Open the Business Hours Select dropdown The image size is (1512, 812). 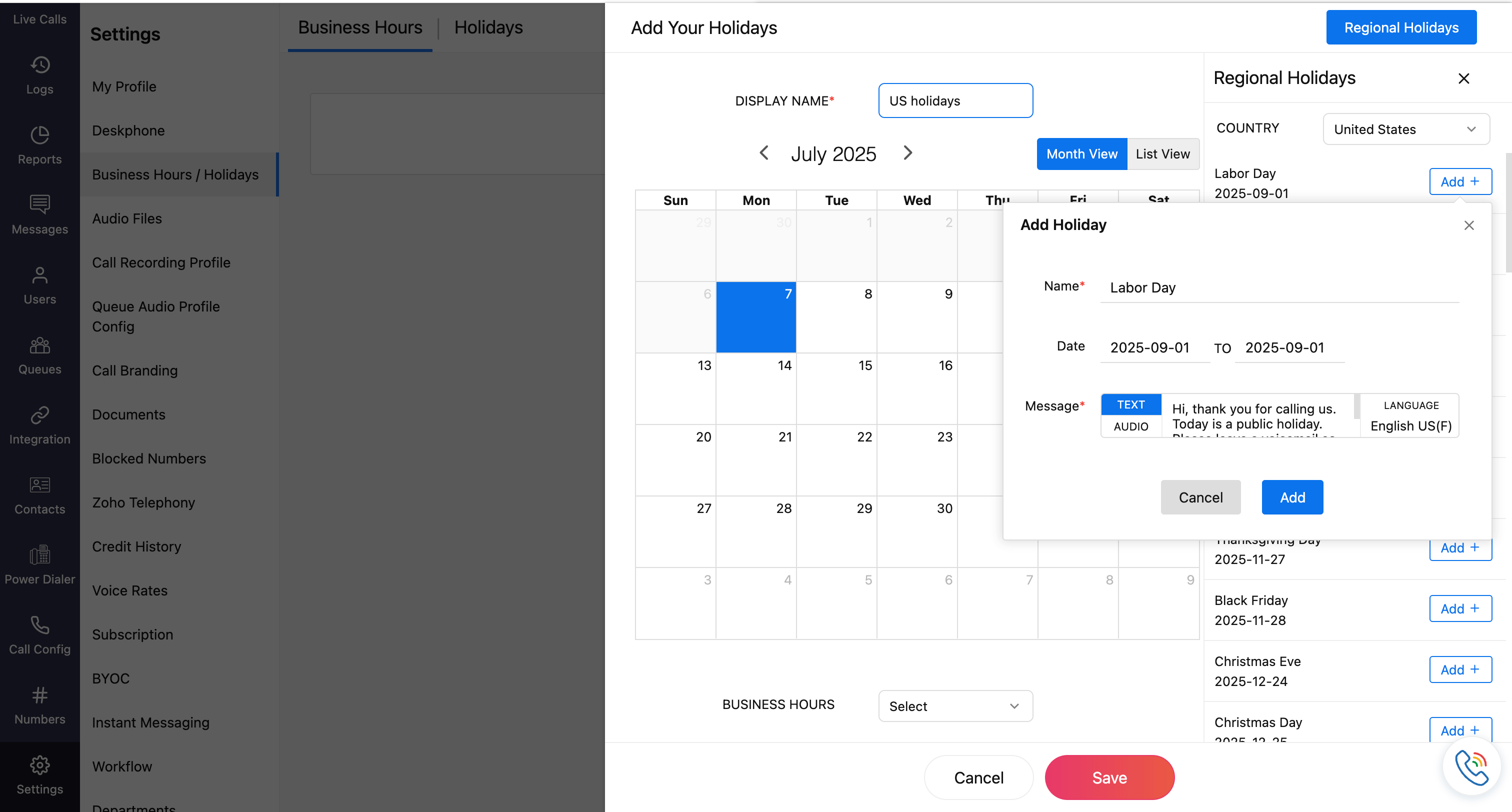coord(955,706)
